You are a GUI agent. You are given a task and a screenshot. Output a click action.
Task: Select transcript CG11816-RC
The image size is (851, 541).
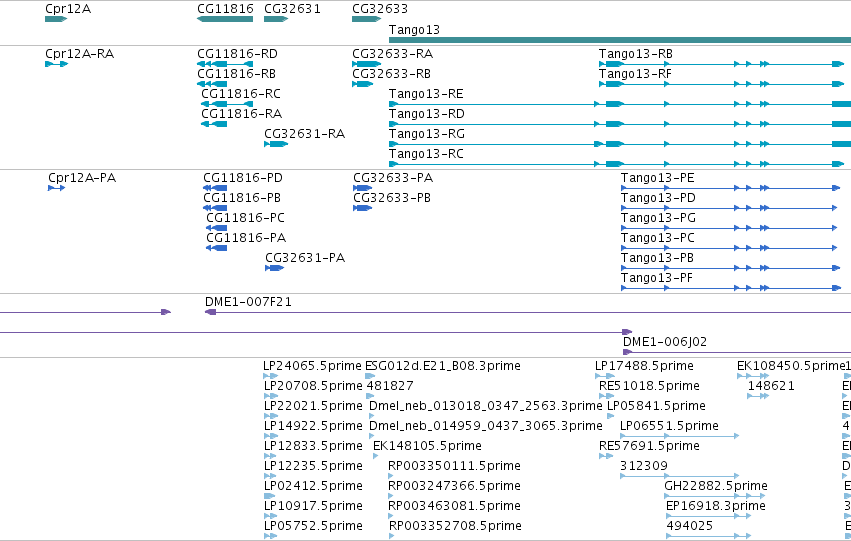tap(241, 94)
